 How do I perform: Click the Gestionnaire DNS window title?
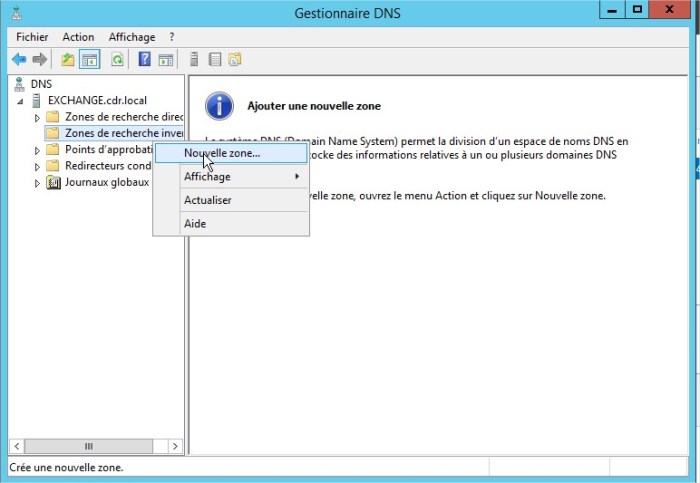point(347,13)
